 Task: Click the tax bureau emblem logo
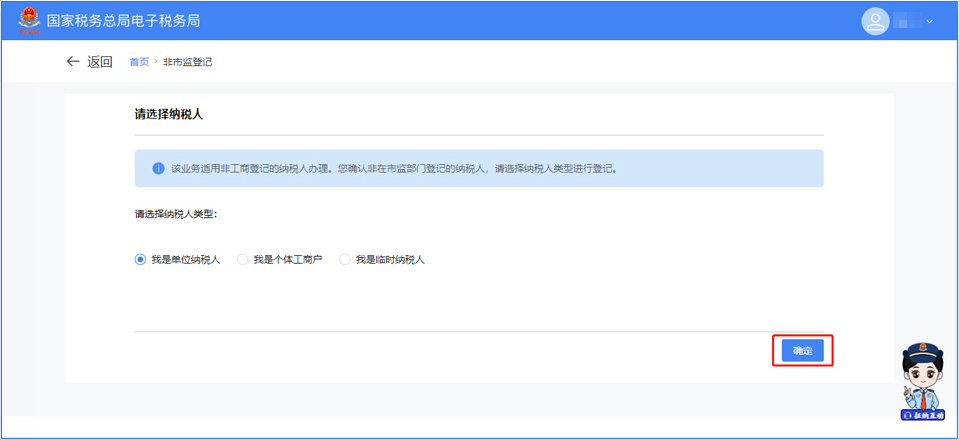(x=29, y=21)
